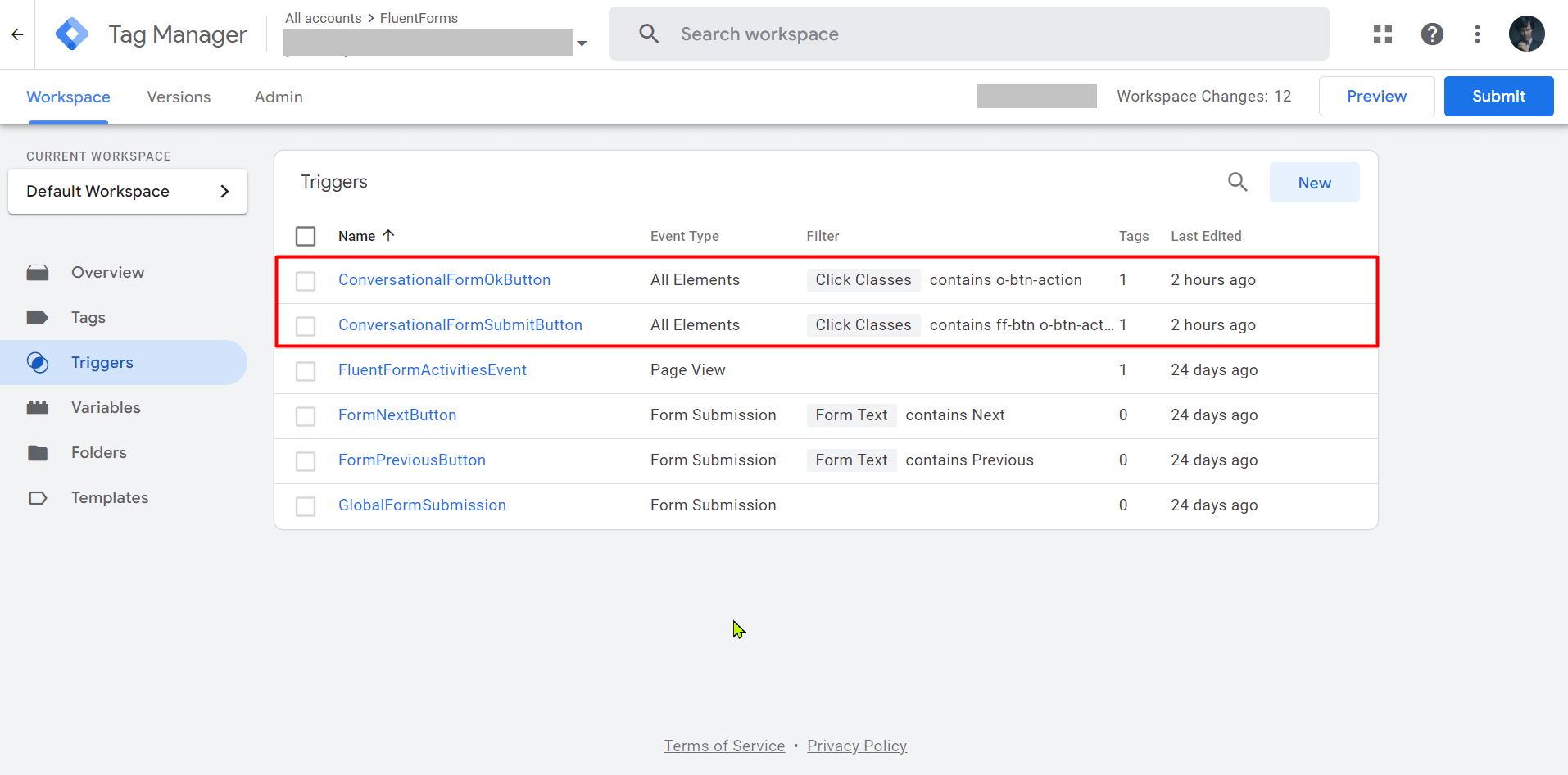Click the FluentForms breadcrumb
1568x775 pixels.
tap(419, 18)
